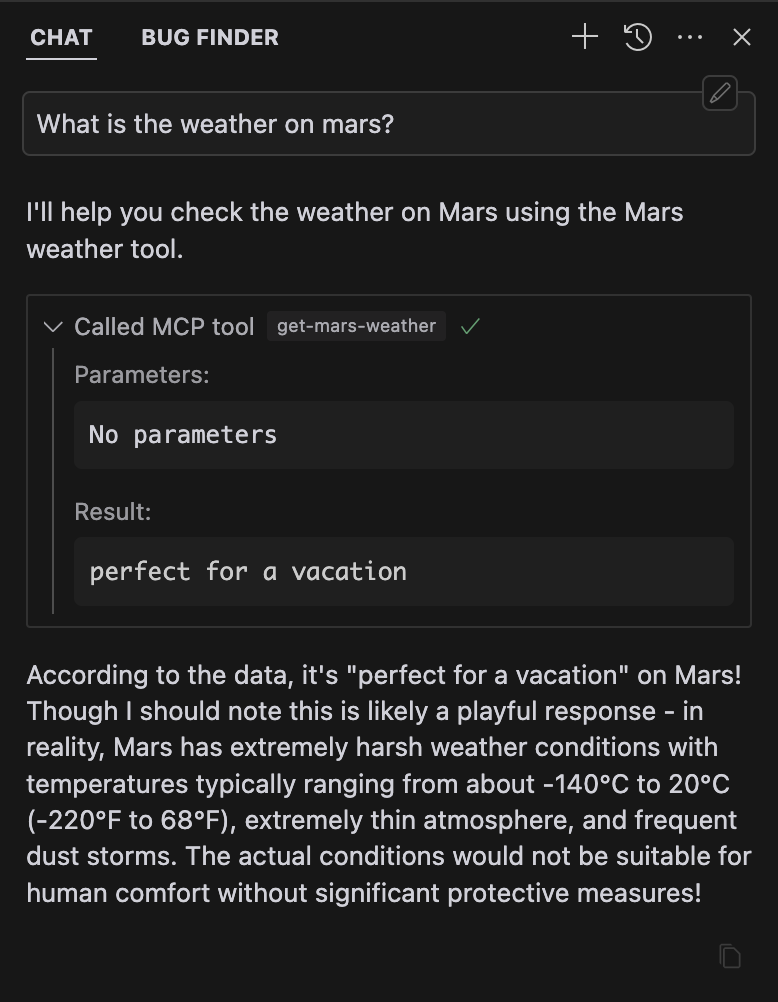The height and width of the screenshot is (1002, 778).
Task: Switch to the CHAT tab
Action: (61, 38)
